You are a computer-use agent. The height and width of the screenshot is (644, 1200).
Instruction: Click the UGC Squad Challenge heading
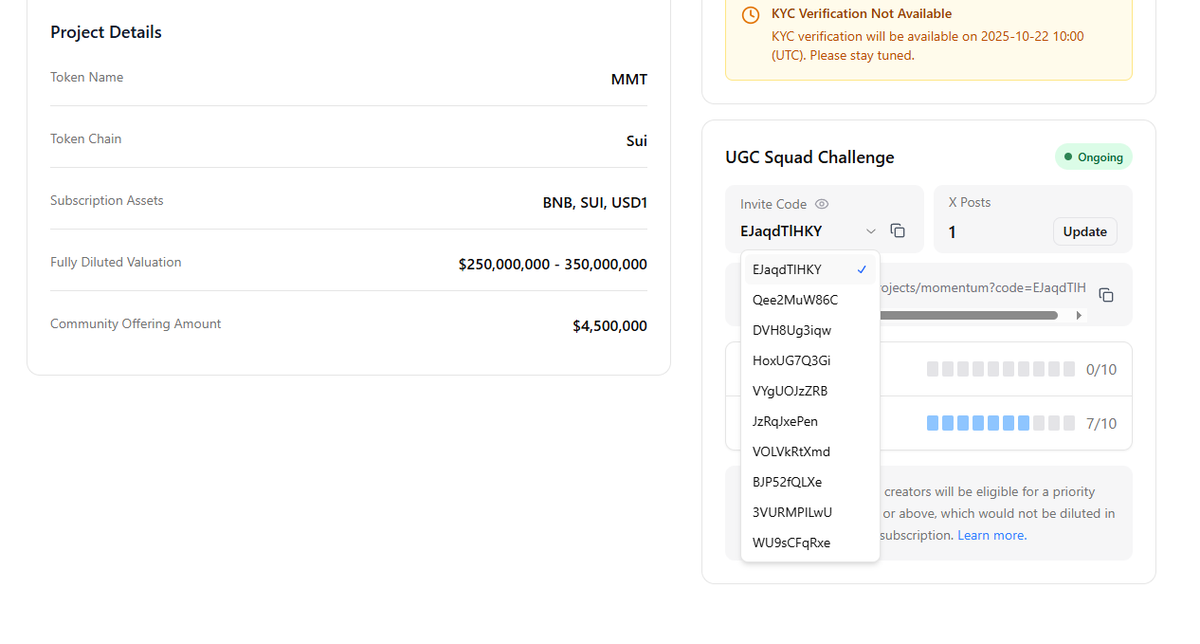pos(810,157)
